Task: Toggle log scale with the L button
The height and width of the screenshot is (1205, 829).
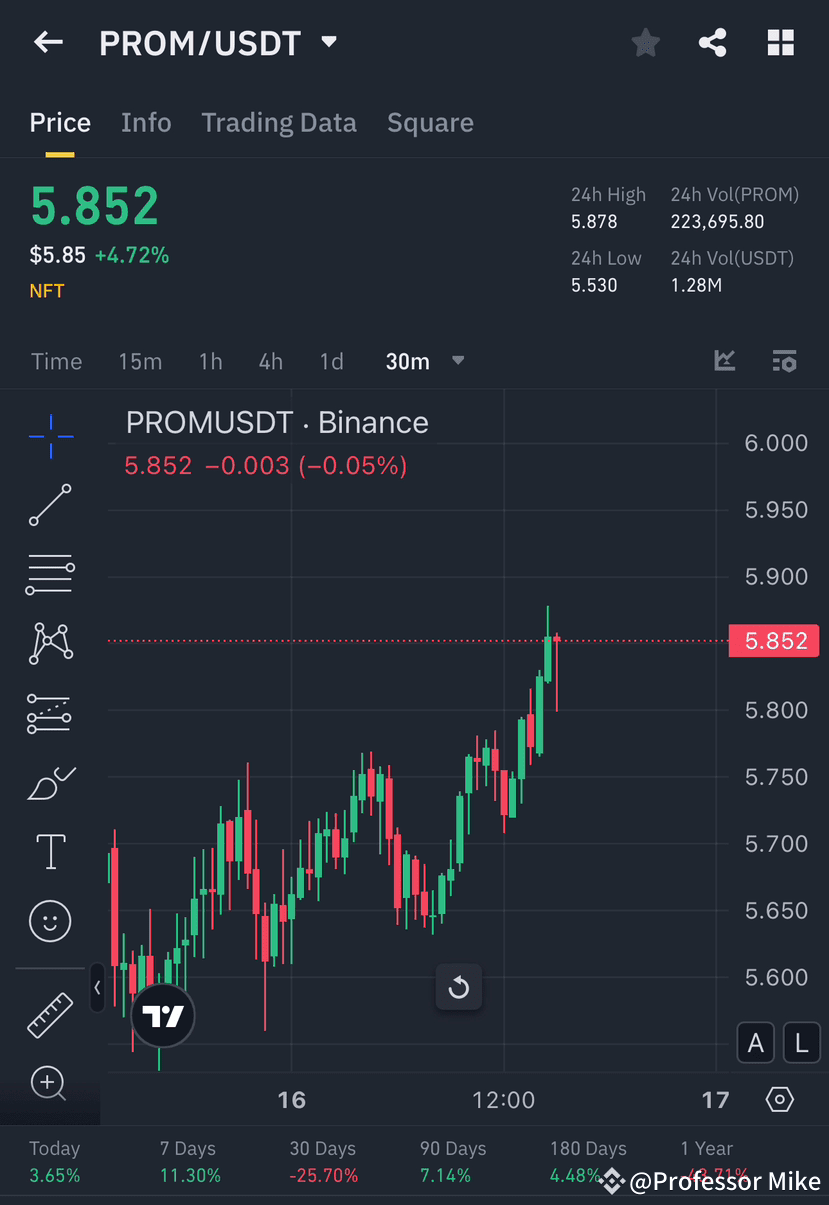Action: tap(801, 1042)
